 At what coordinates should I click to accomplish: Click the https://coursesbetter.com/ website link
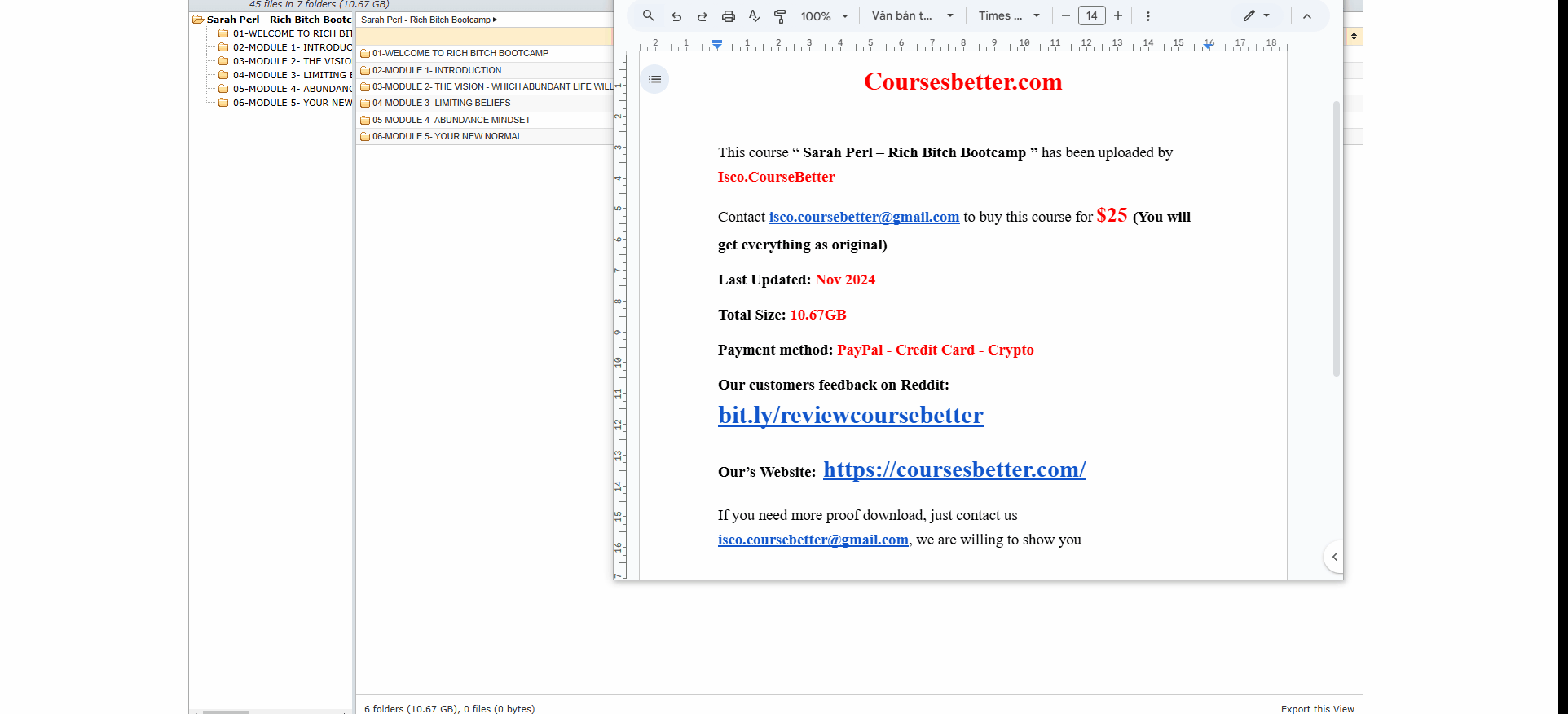(954, 470)
